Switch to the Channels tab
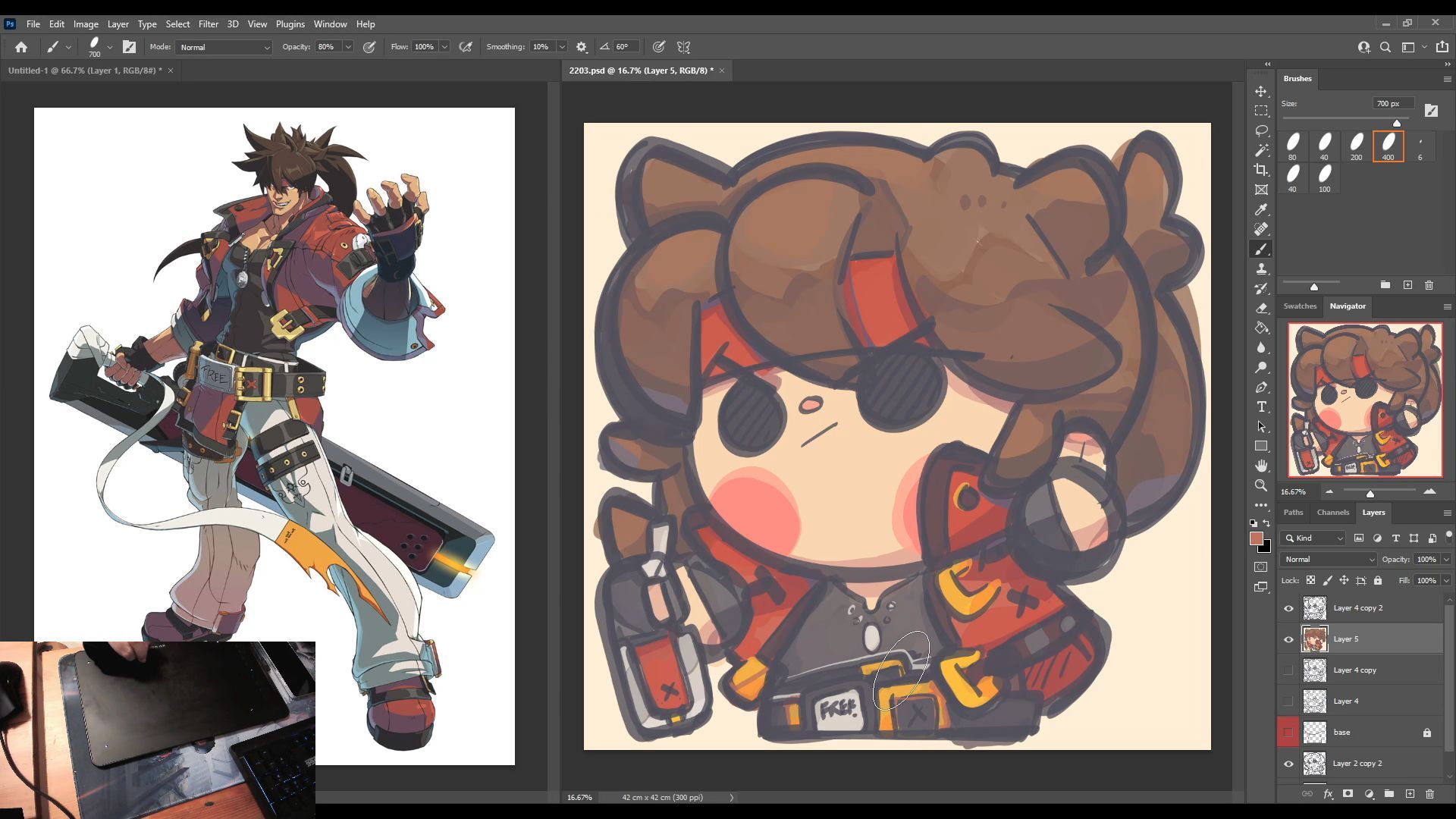 click(x=1333, y=513)
